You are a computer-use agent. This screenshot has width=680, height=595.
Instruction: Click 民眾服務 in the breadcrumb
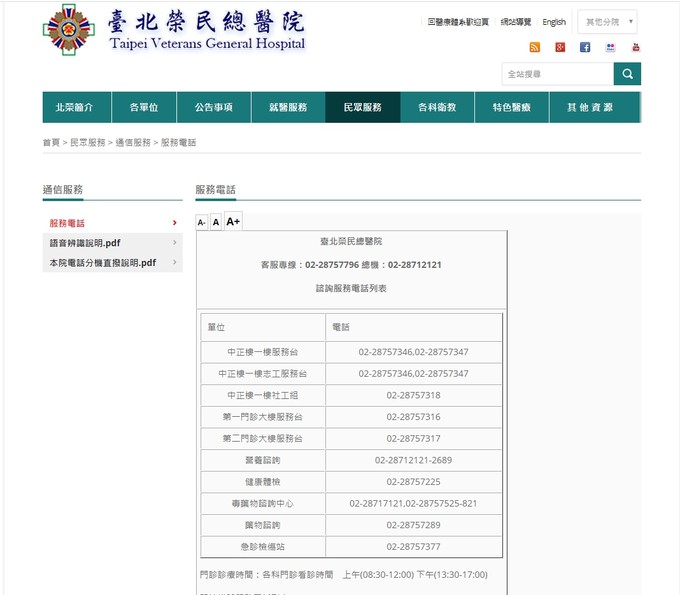tap(88, 142)
